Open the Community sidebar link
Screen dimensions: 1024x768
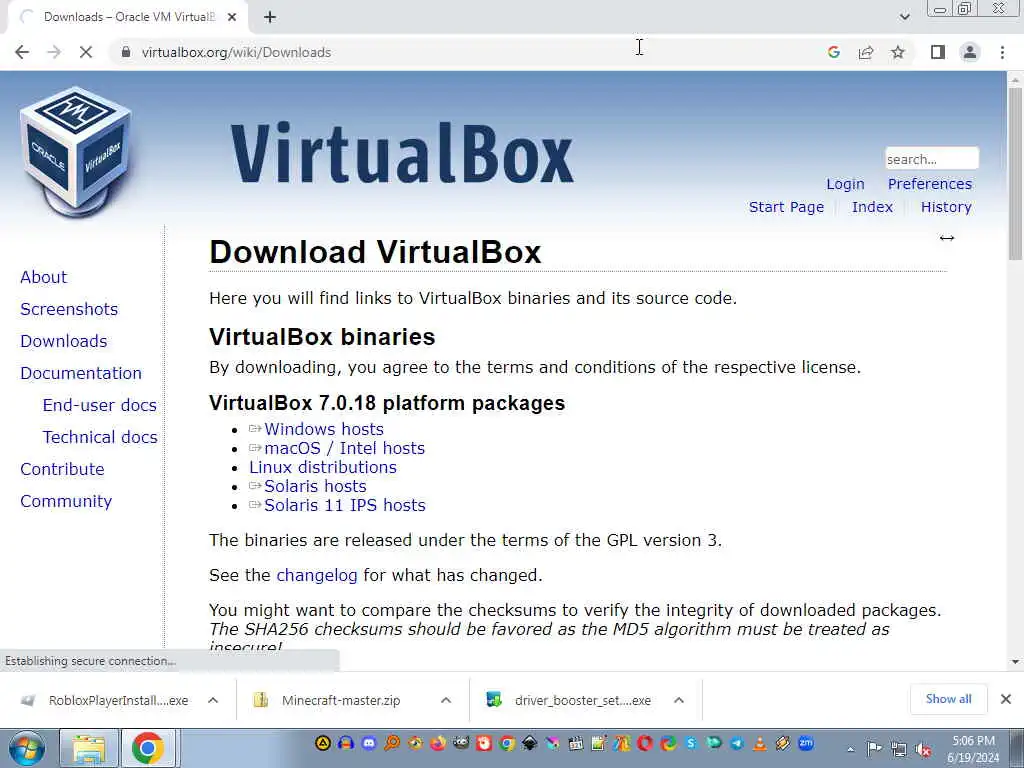tap(66, 501)
